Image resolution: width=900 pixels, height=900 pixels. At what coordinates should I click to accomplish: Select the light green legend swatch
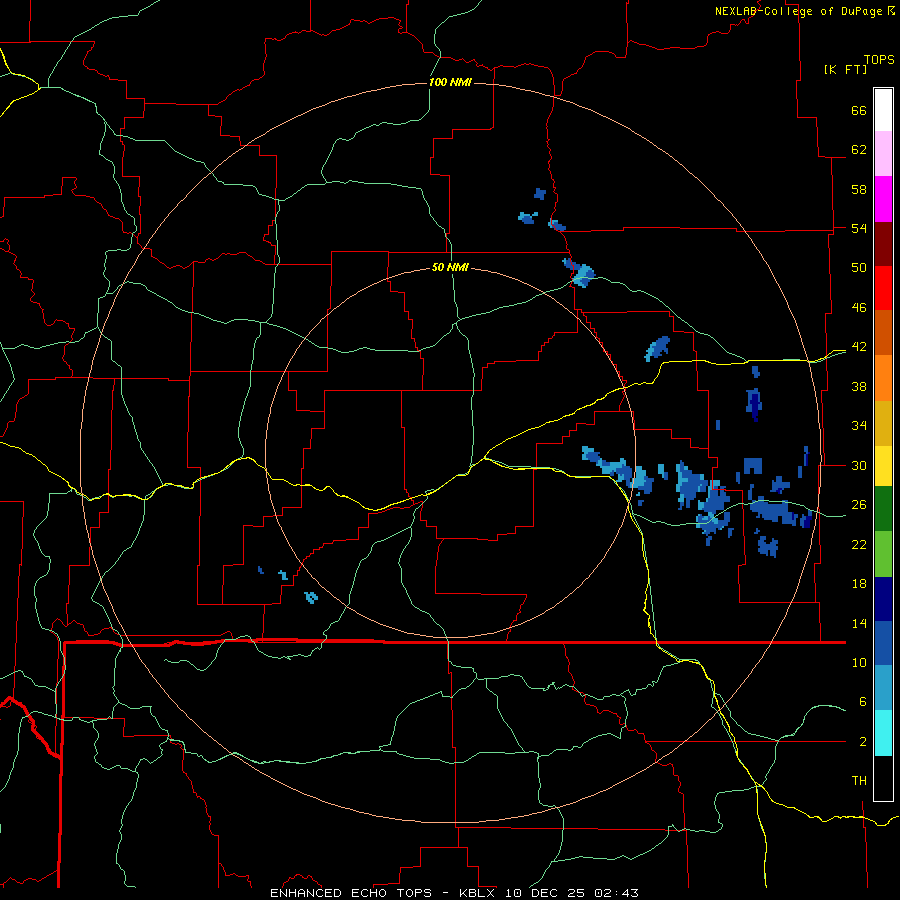coord(883,554)
